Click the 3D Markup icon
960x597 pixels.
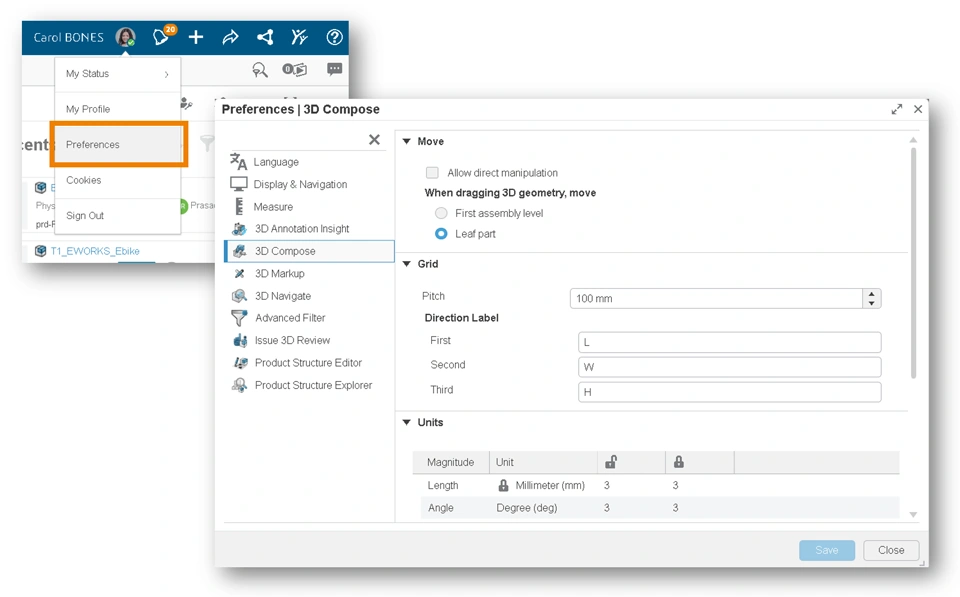(x=239, y=274)
